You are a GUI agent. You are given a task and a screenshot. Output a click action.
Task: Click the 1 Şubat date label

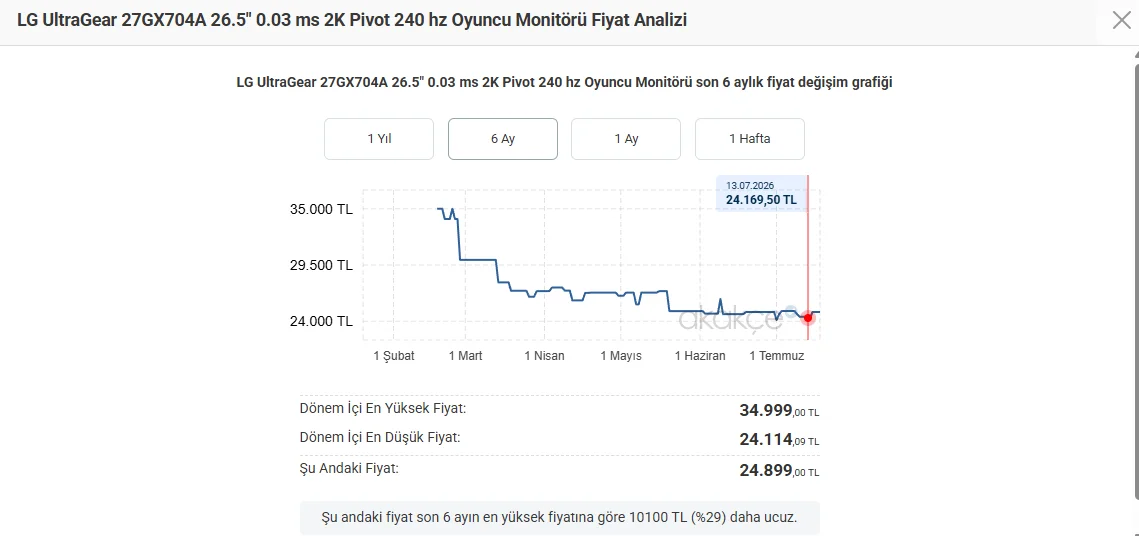pyautogui.click(x=394, y=356)
